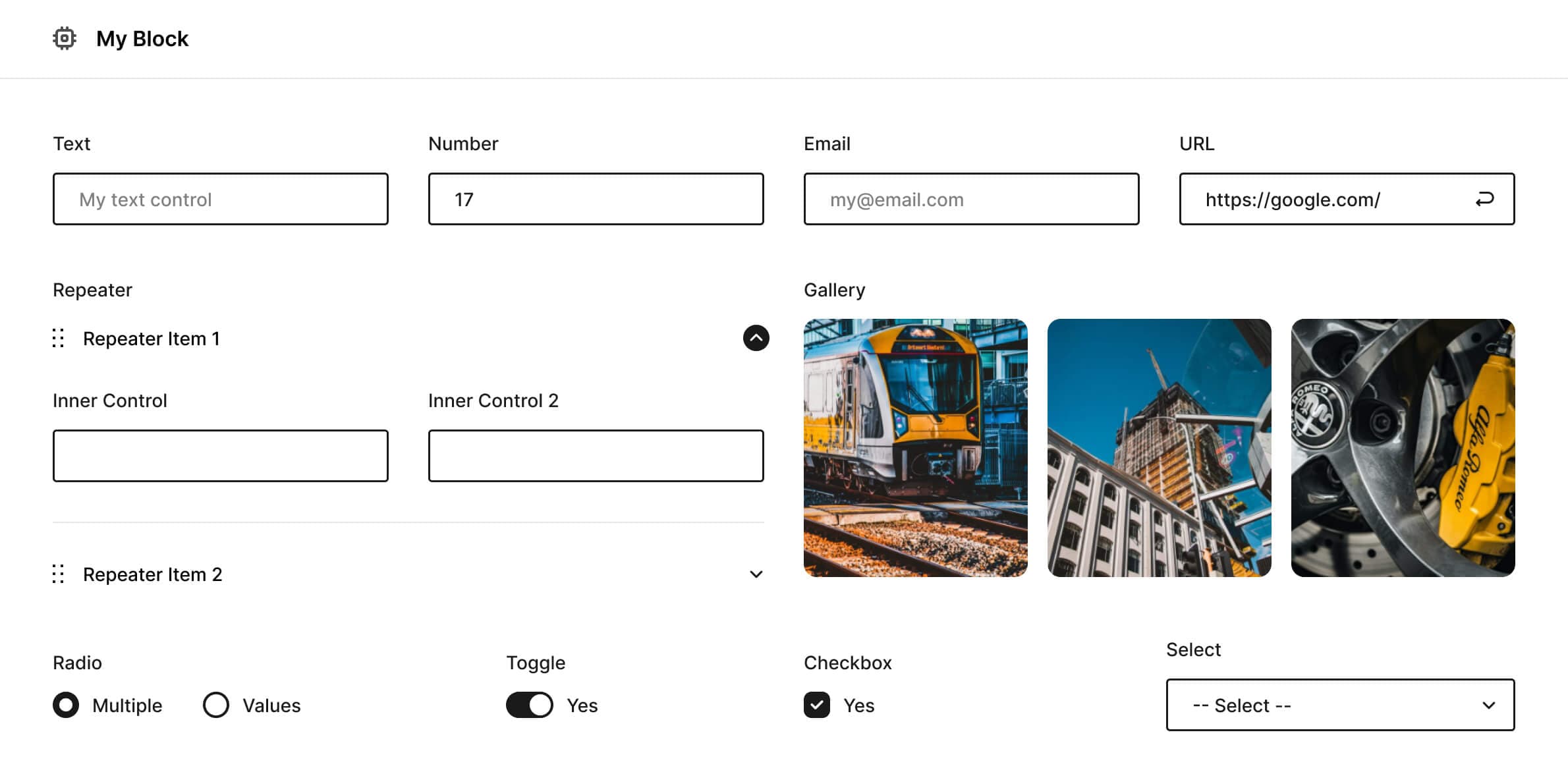Click the submit arrow inside the URL field
This screenshot has height=776, width=1568.
1484,199
